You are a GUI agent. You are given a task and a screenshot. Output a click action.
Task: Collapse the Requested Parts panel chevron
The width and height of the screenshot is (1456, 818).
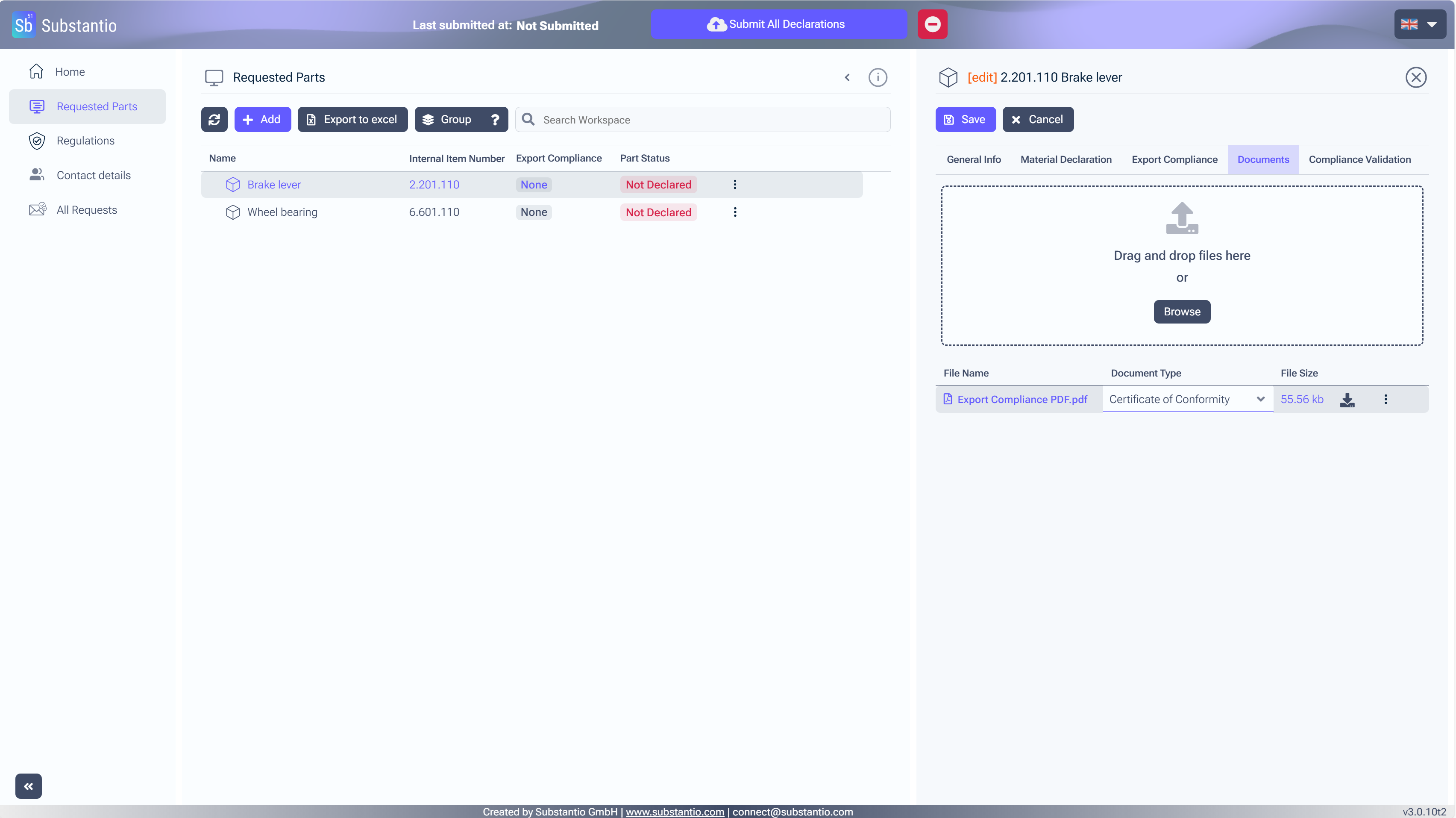pos(847,77)
